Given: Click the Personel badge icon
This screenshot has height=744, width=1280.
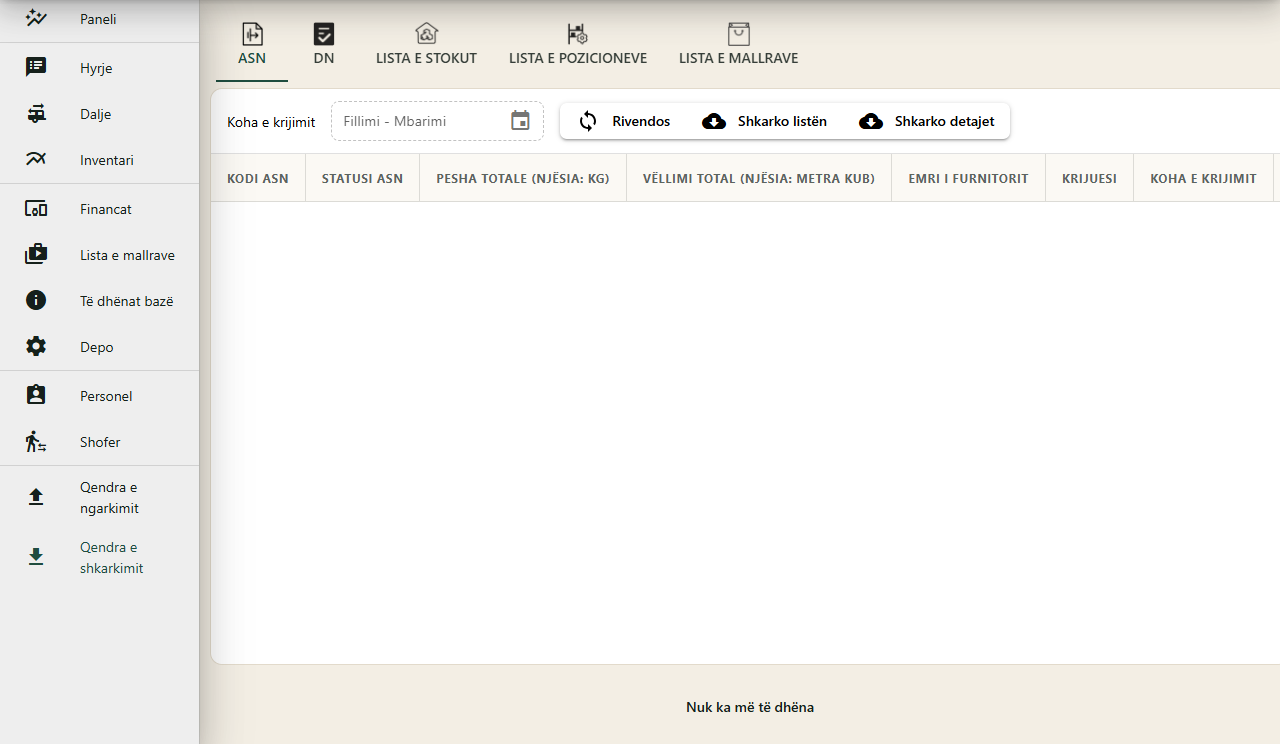Looking at the screenshot, I should click(x=36, y=396).
